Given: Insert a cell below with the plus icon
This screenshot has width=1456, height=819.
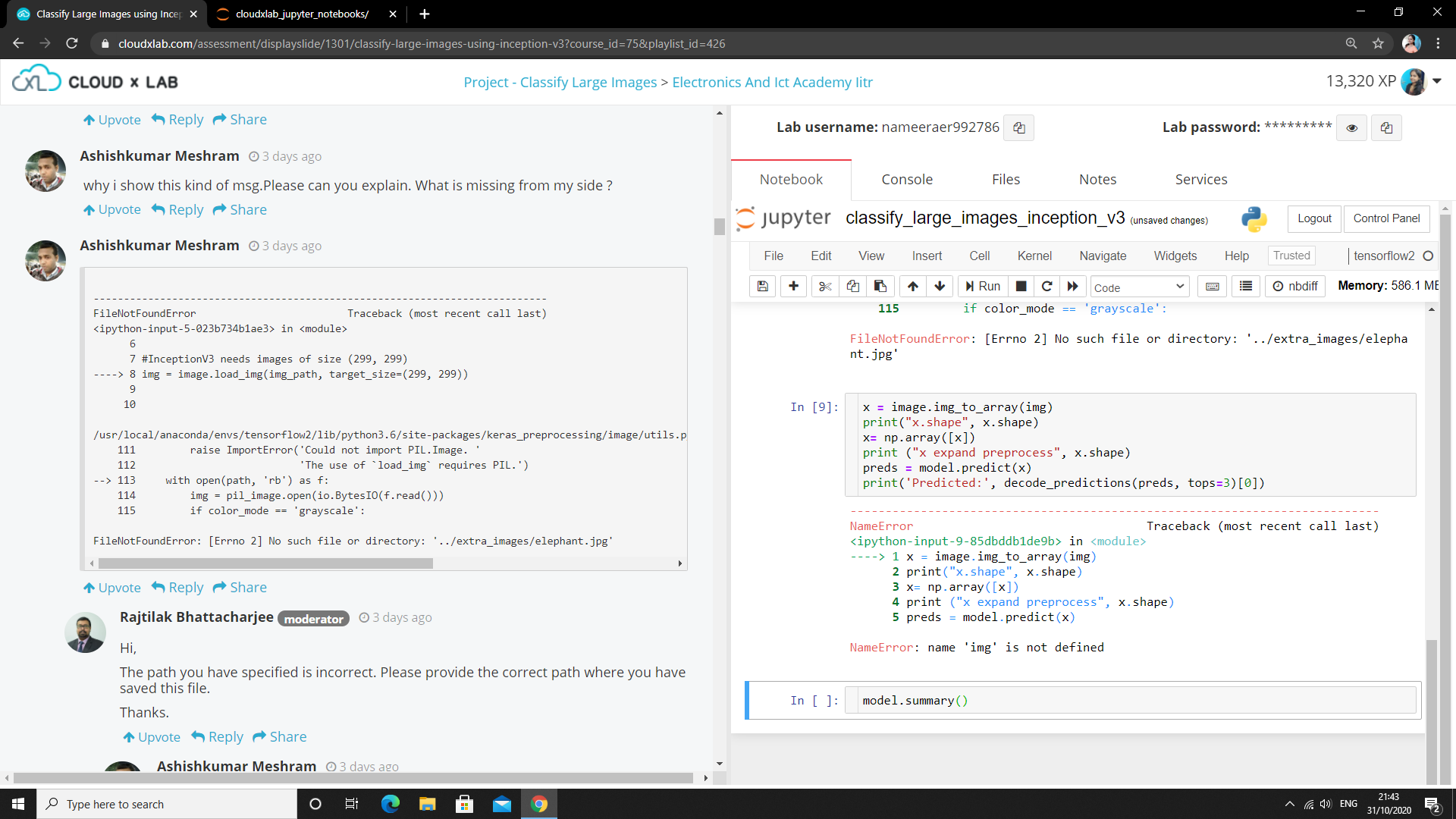Looking at the screenshot, I should pos(793,286).
